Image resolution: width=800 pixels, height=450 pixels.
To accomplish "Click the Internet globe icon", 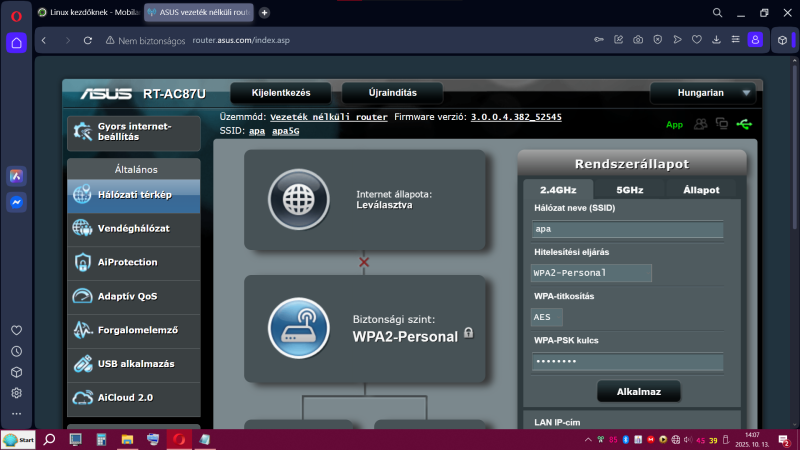I will (x=298, y=199).
